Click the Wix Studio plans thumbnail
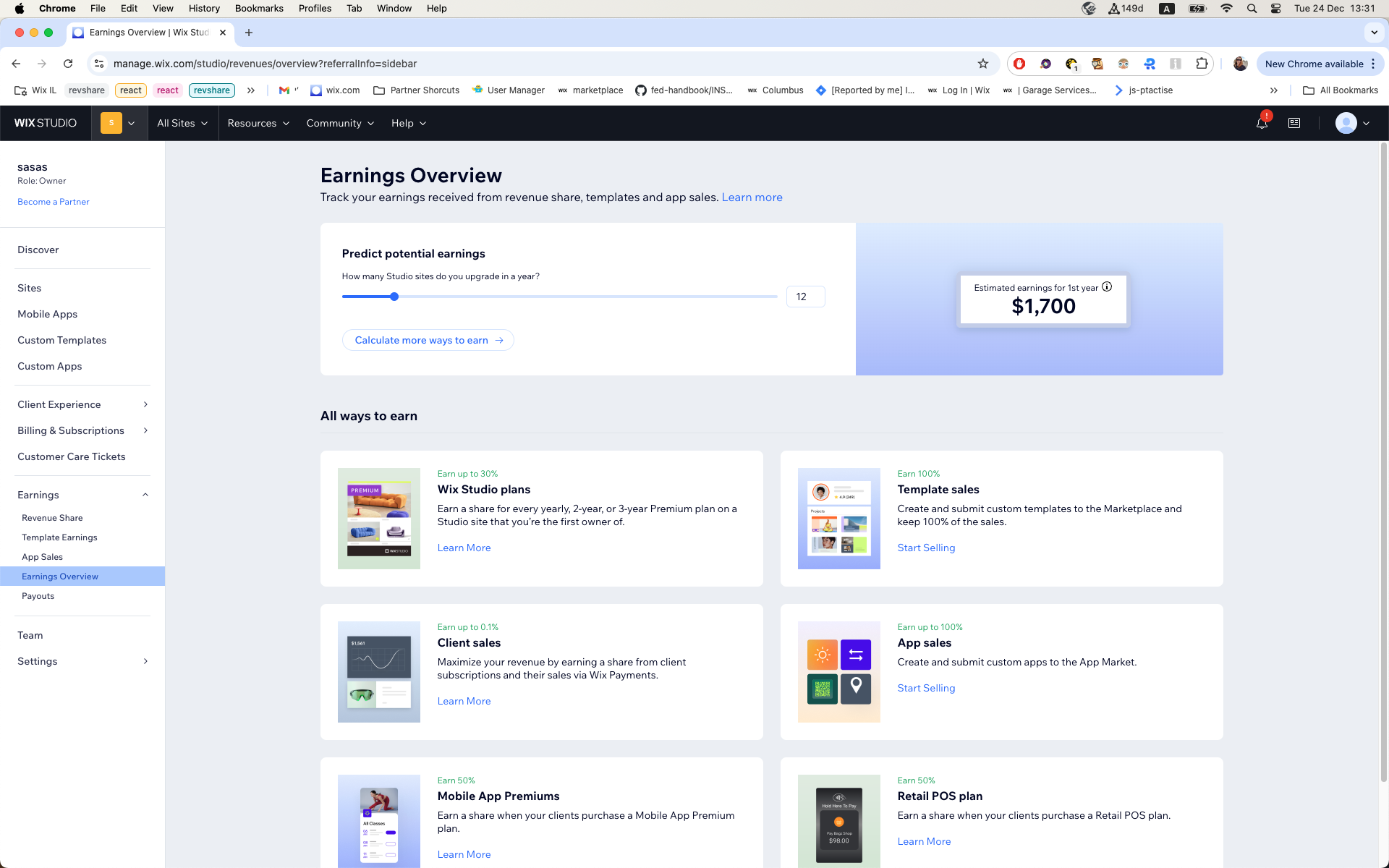The image size is (1389, 868). pyautogui.click(x=379, y=519)
